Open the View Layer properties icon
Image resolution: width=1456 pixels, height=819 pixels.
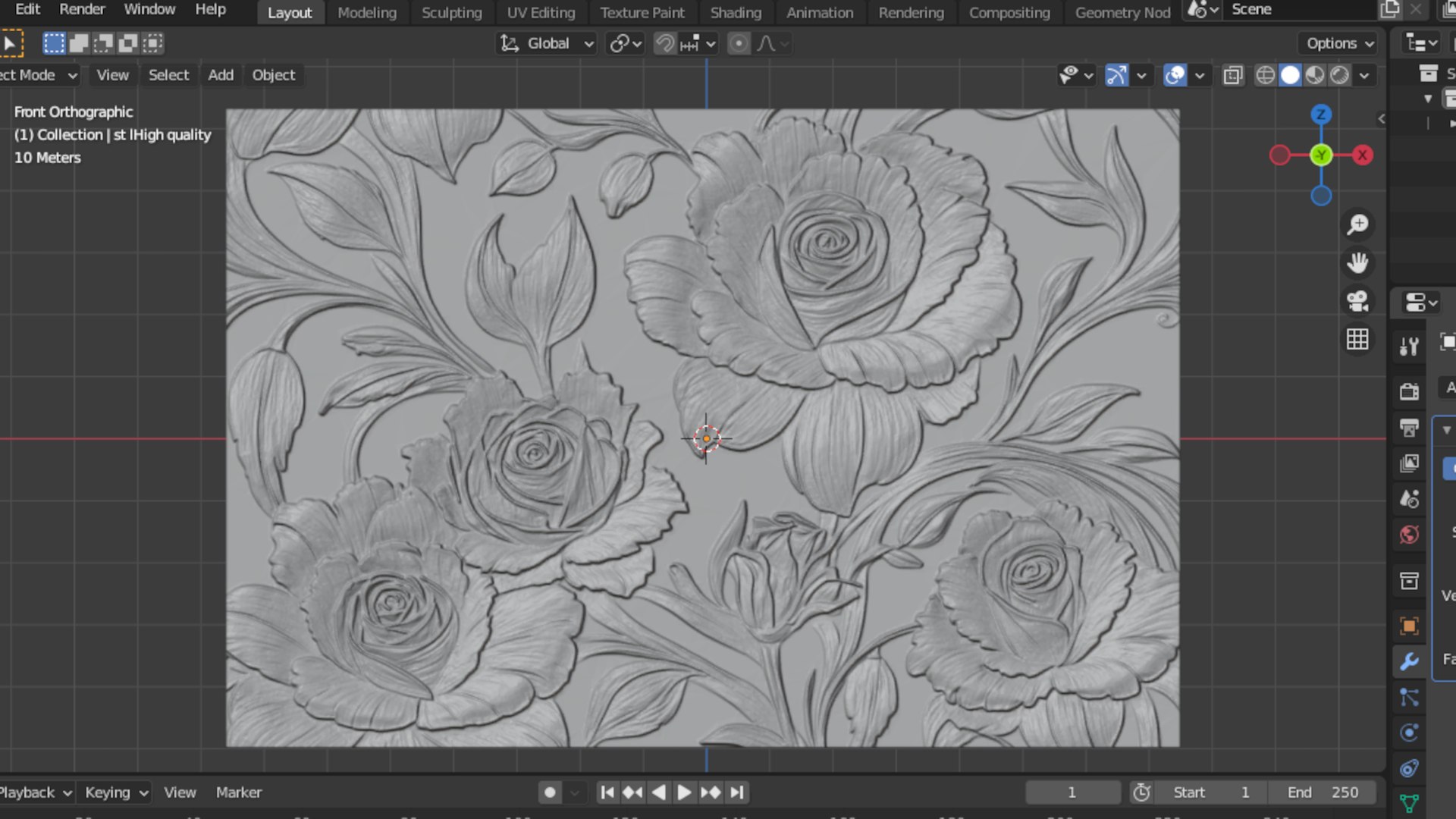coord(1409,463)
